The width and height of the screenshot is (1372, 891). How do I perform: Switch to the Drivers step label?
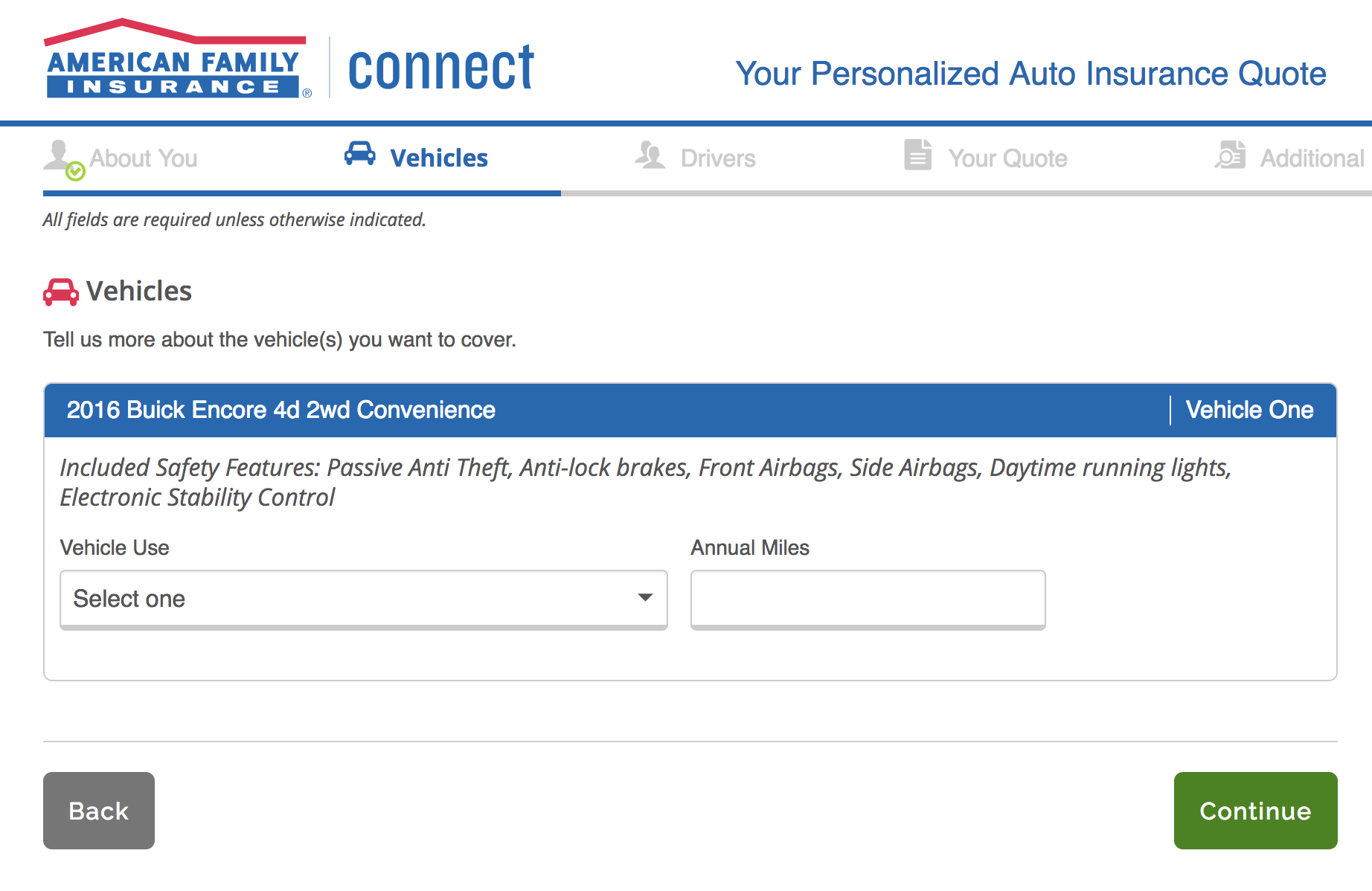(718, 158)
